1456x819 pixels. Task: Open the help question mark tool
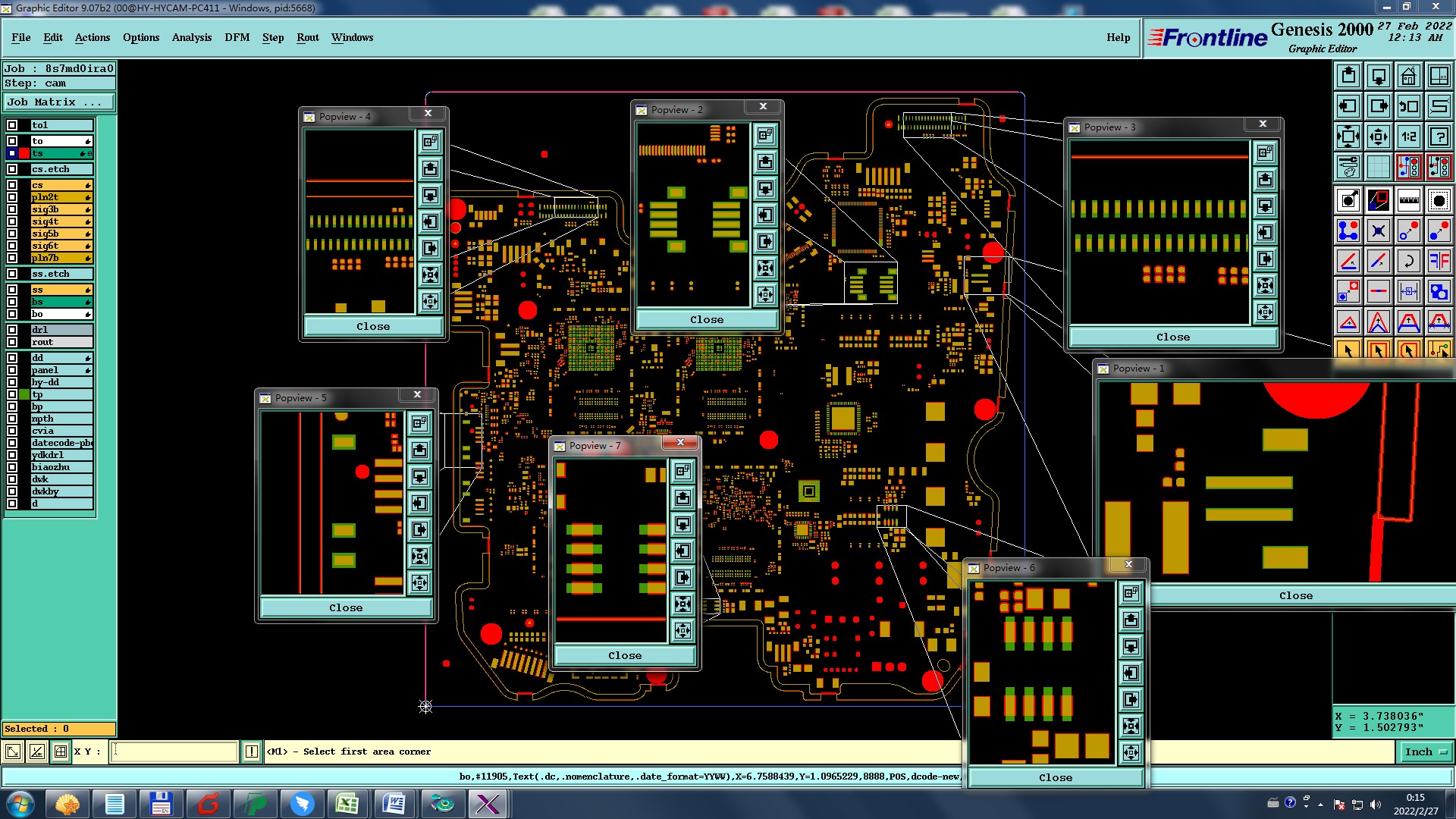[x=1439, y=136]
